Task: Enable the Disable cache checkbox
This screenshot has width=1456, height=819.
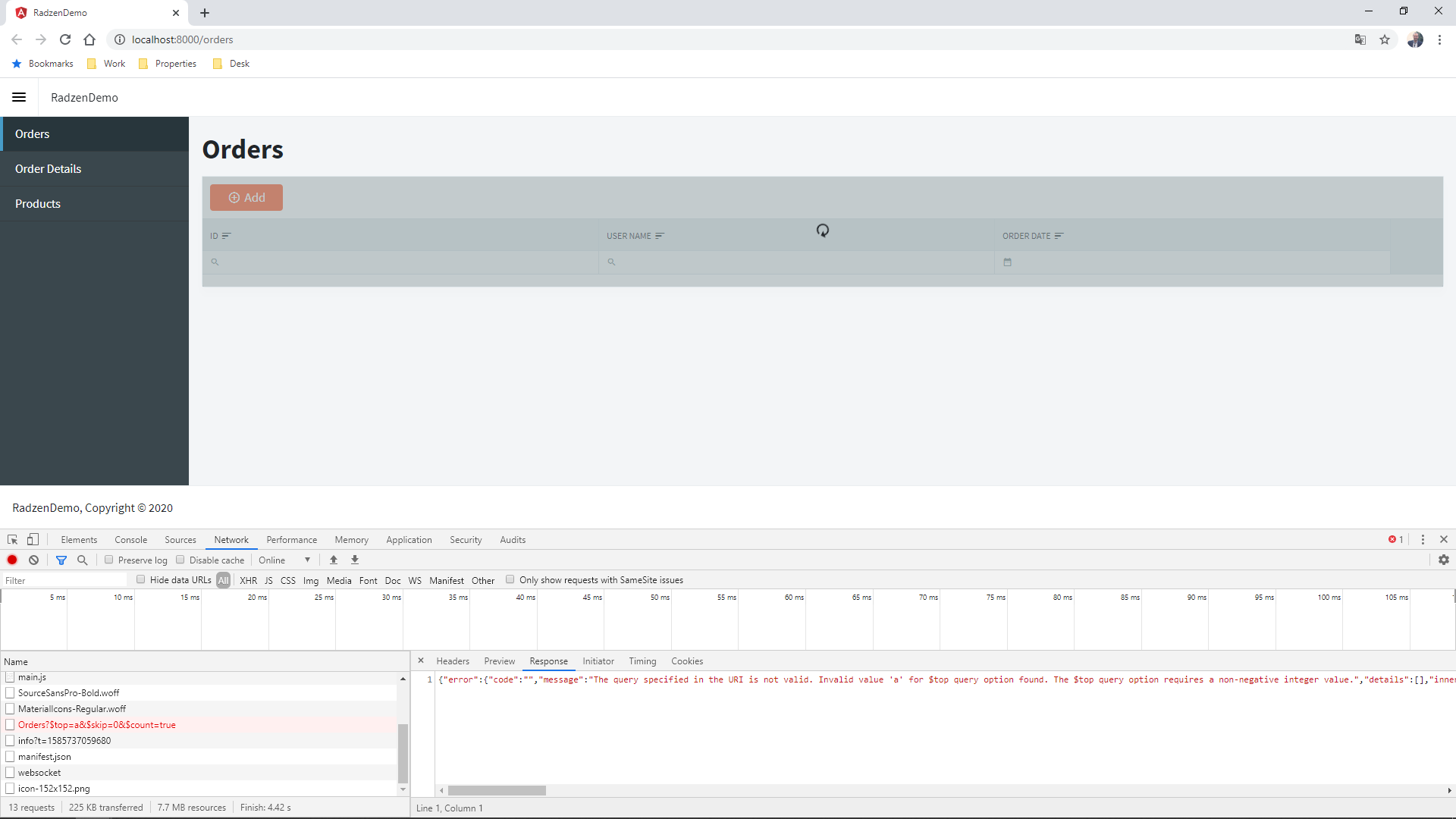Action: tap(180, 560)
